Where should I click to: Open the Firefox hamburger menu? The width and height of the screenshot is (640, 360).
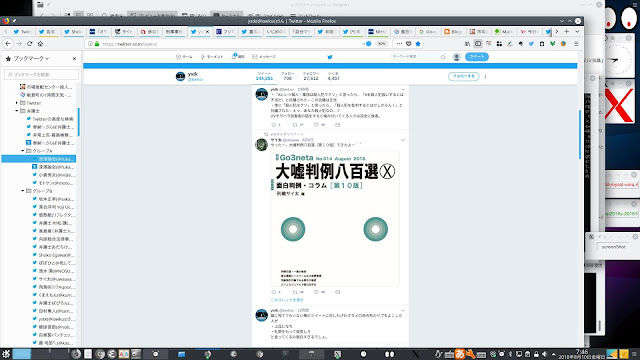576,44
